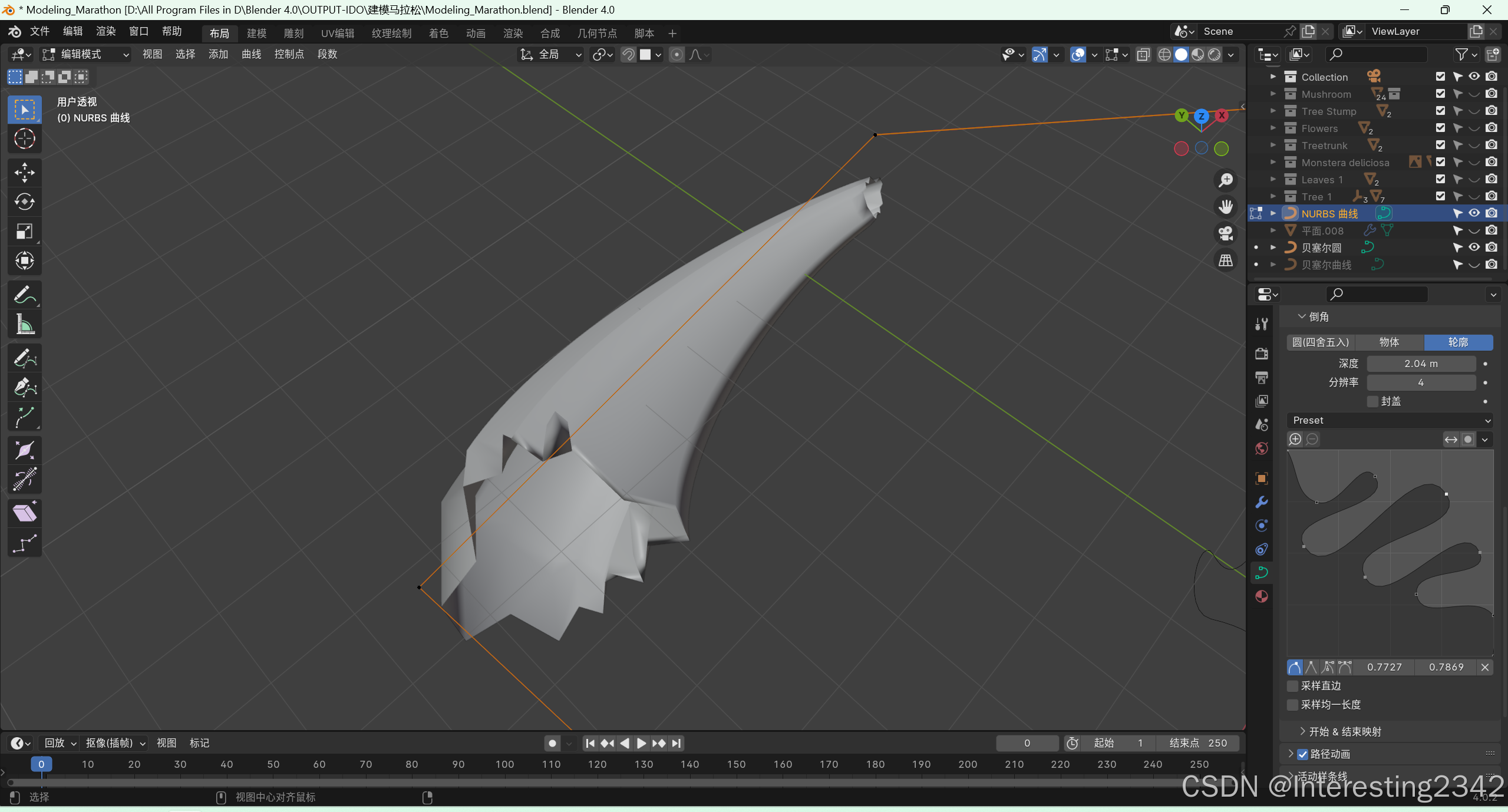Screen dimensions: 1508x812
Task: Open the Material properties tab
Action: [1261, 596]
